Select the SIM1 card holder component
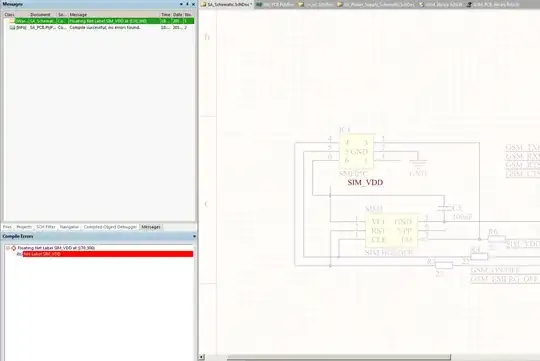Screen dimensions: 540x361 tap(391, 230)
